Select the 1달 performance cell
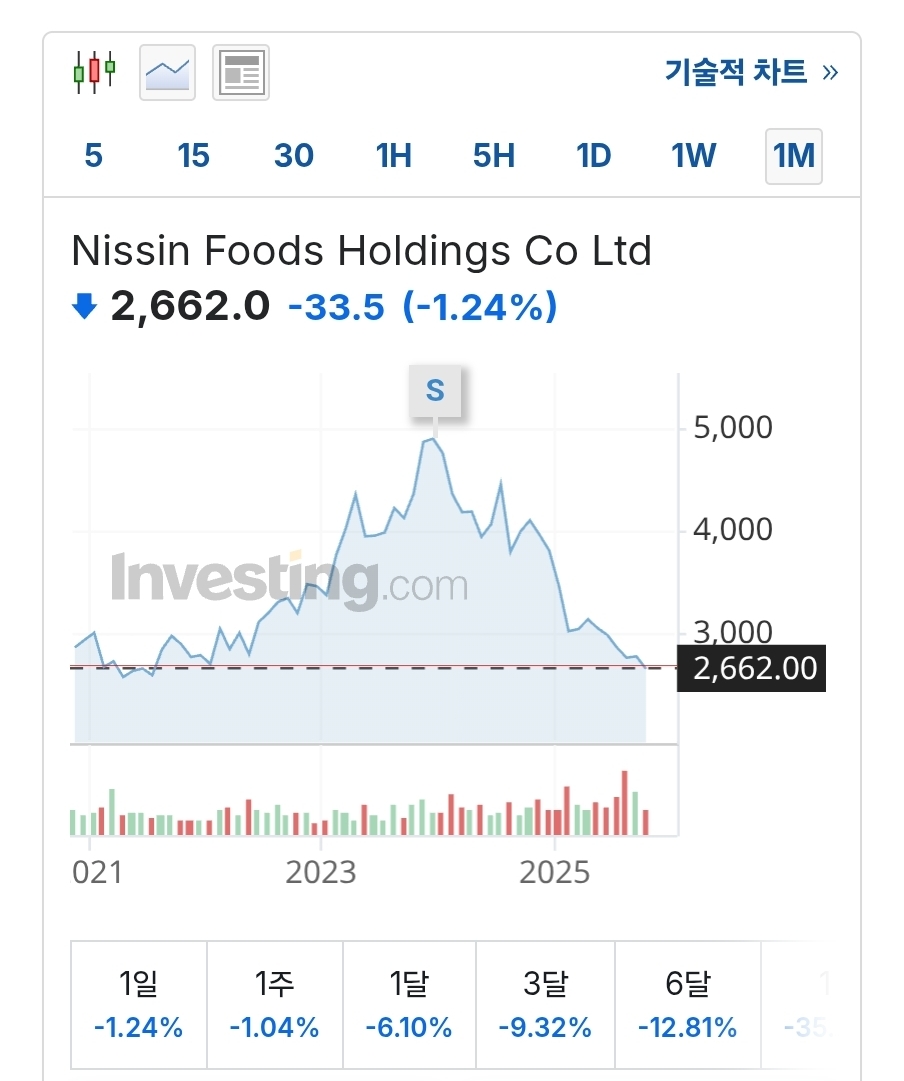The width and height of the screenshot is (904, 1081). (409, 1005)
